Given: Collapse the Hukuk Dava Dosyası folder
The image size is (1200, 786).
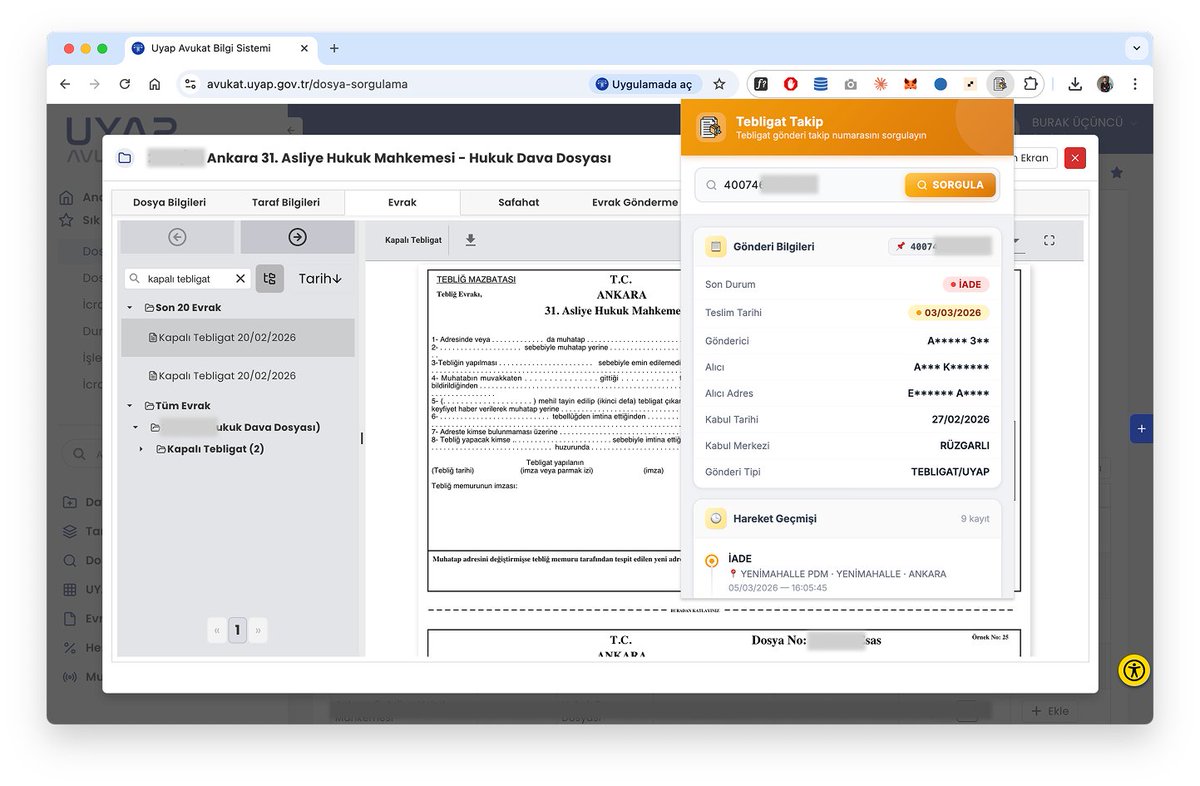Looking at the screenshot, I should pyautogui.click(x=137, y=427).
